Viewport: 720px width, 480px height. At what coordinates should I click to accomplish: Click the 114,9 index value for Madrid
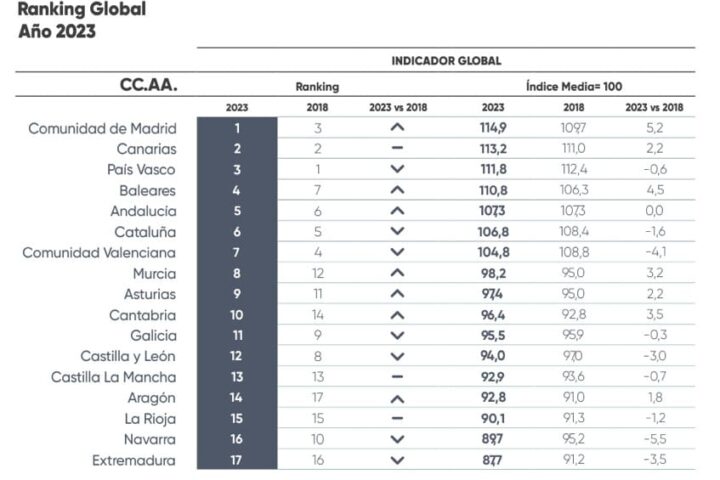tap(493, 128)
